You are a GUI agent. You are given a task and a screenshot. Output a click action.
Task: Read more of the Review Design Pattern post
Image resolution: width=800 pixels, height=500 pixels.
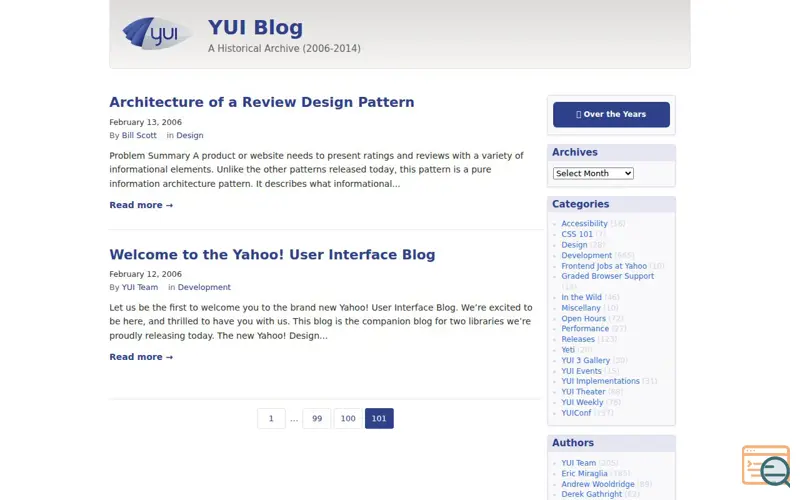(x=141, y=205)
